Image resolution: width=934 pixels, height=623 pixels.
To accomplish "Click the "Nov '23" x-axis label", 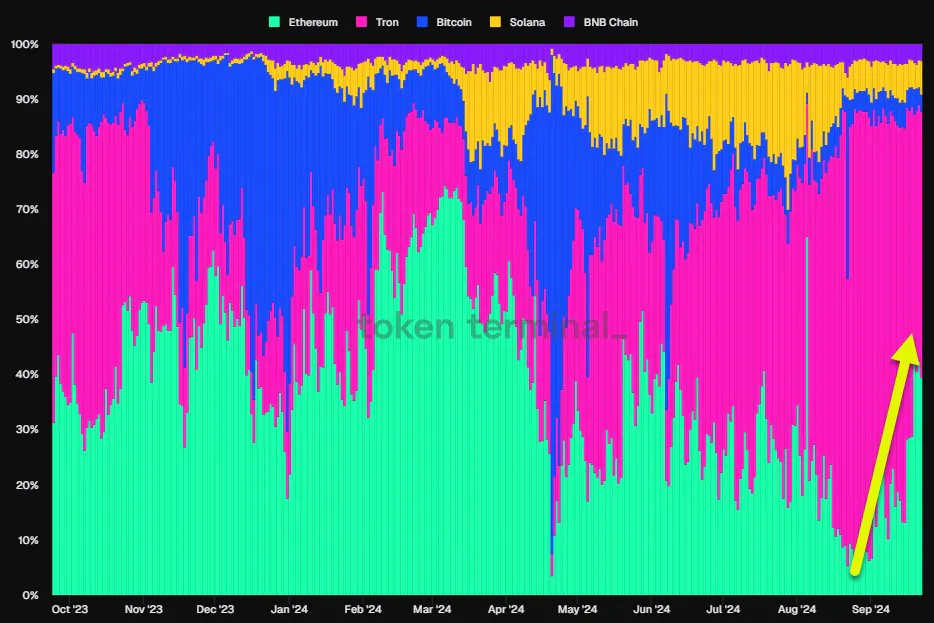I will 144,609.
